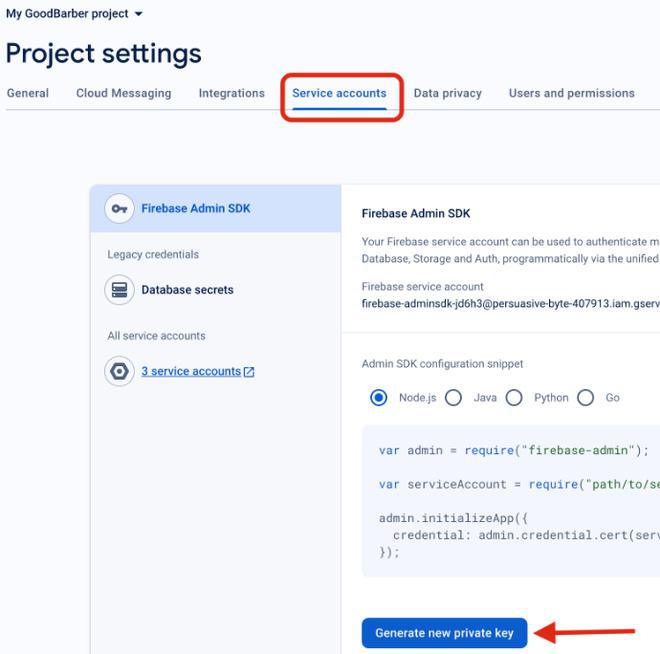The width and height of the screenshot is (660, 654).
Task: Select the Service accounts tab
Action: [x=339, y=93]
